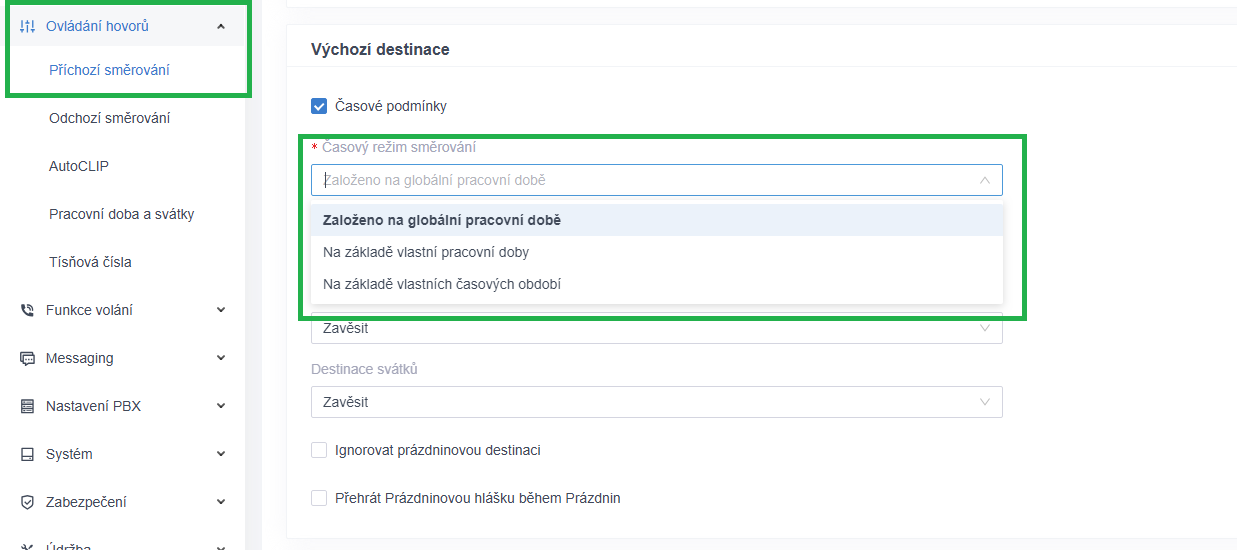Click the Systém icon in sidebar
This screenshot has height=550, width=1237.
(27, 454)
